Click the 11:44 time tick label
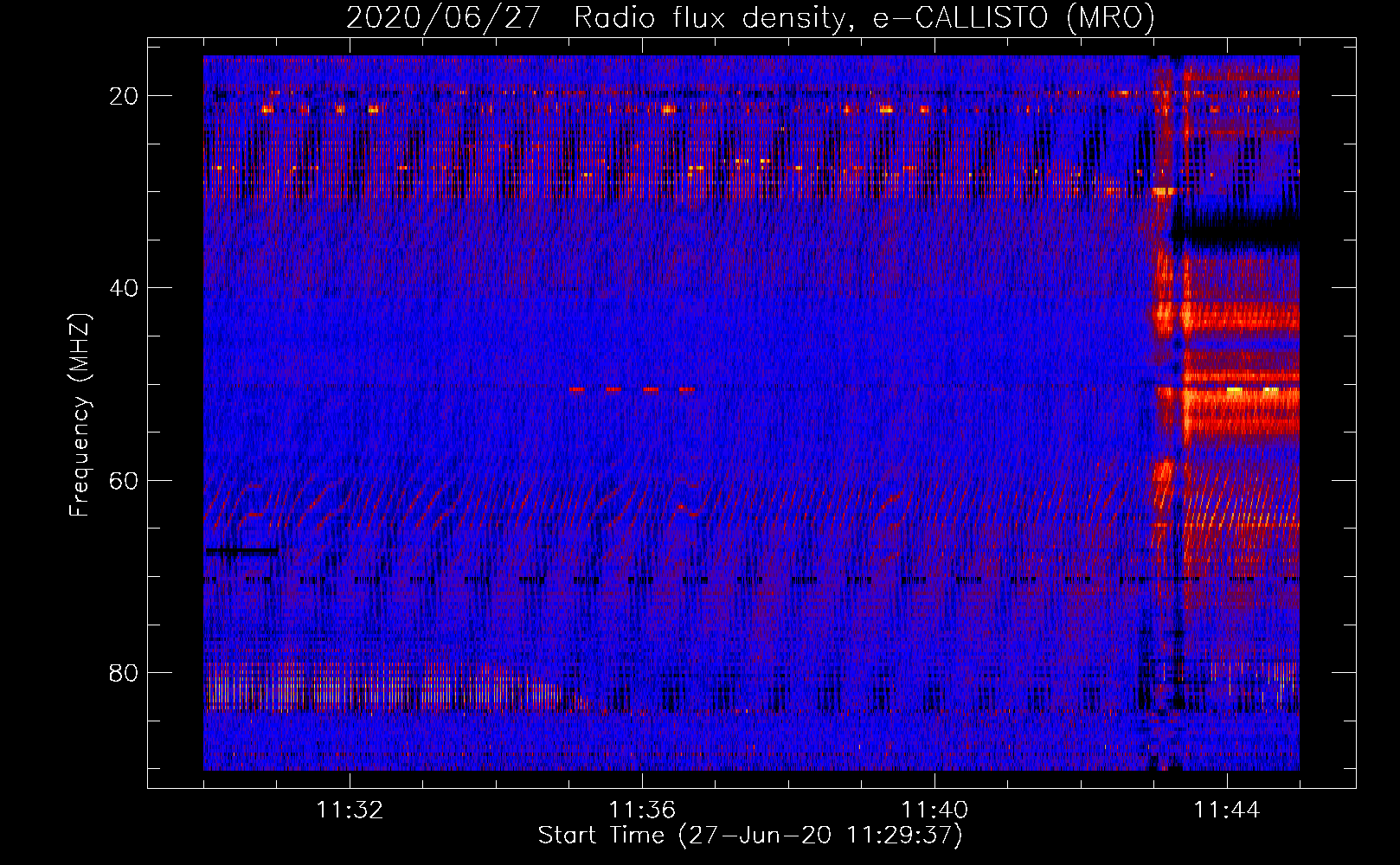Image resolution: width=1400 pixels, height=865 pixels. [1227, 811]
